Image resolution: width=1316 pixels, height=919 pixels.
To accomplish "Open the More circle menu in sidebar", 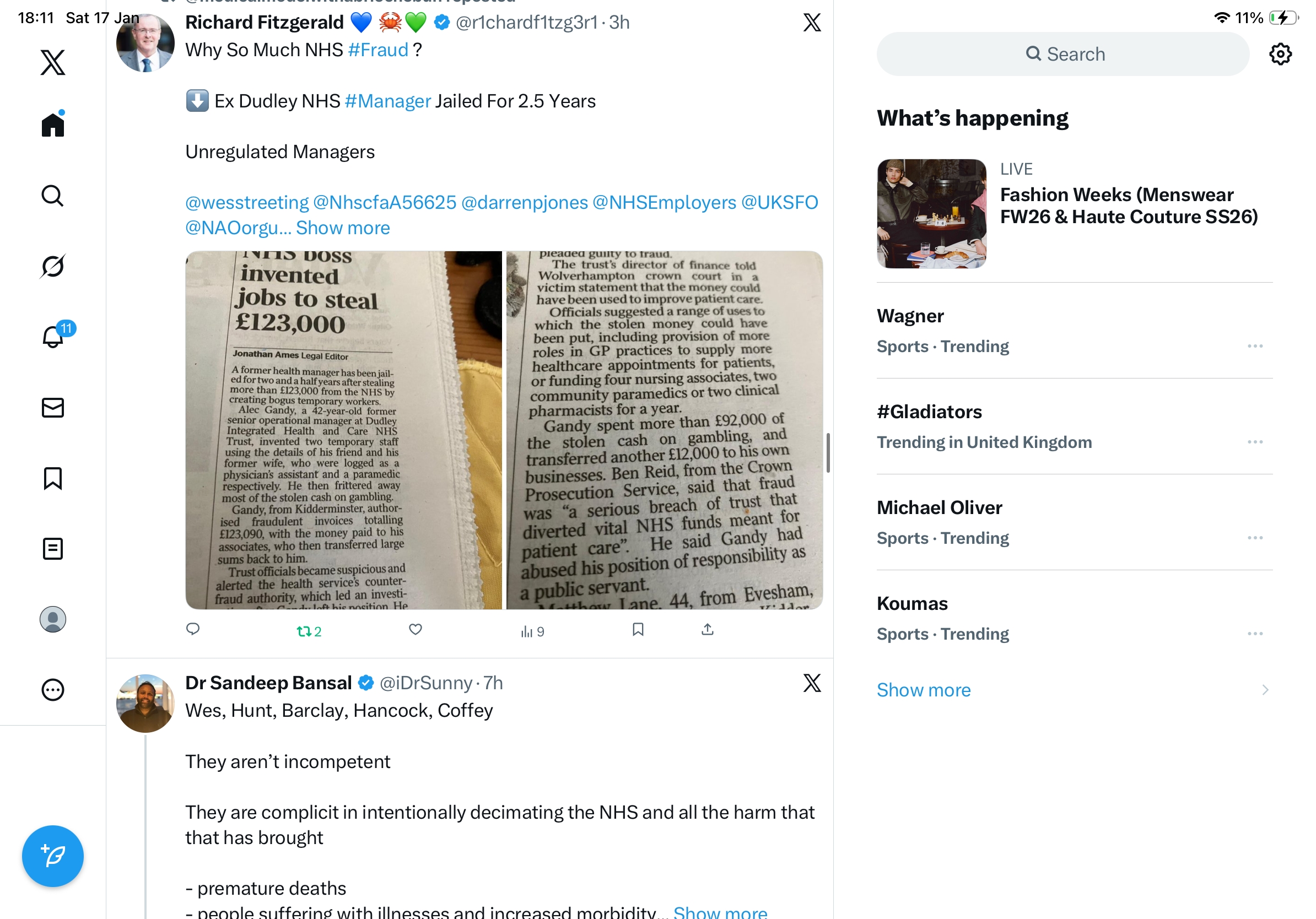I will 53,690.
